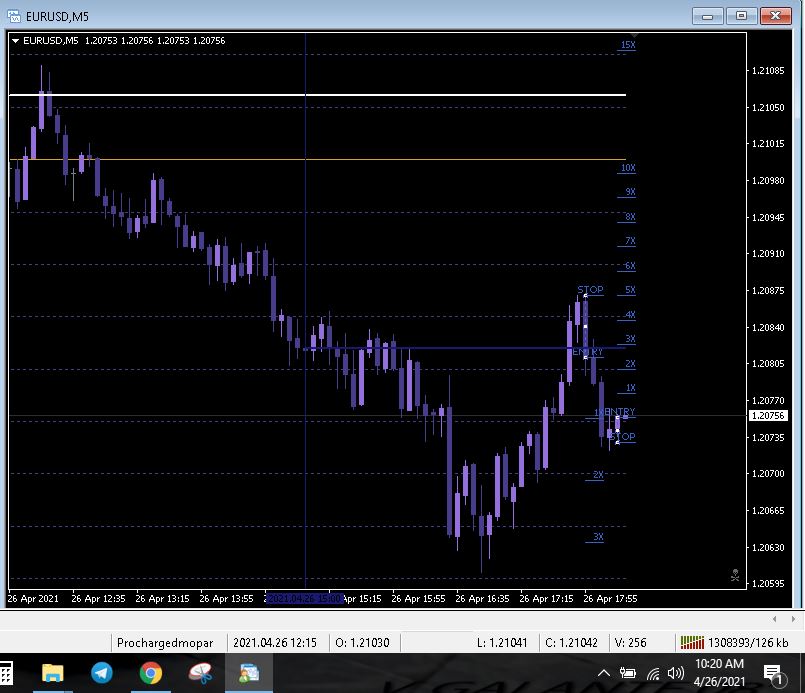Click the highlighted 2021.04.26 15:00 time label
This screenshot has height=693, width=805.
pos(304,599)
